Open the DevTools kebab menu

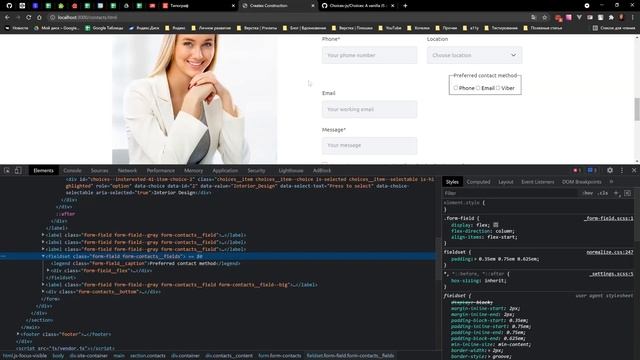tap(622, 170)
